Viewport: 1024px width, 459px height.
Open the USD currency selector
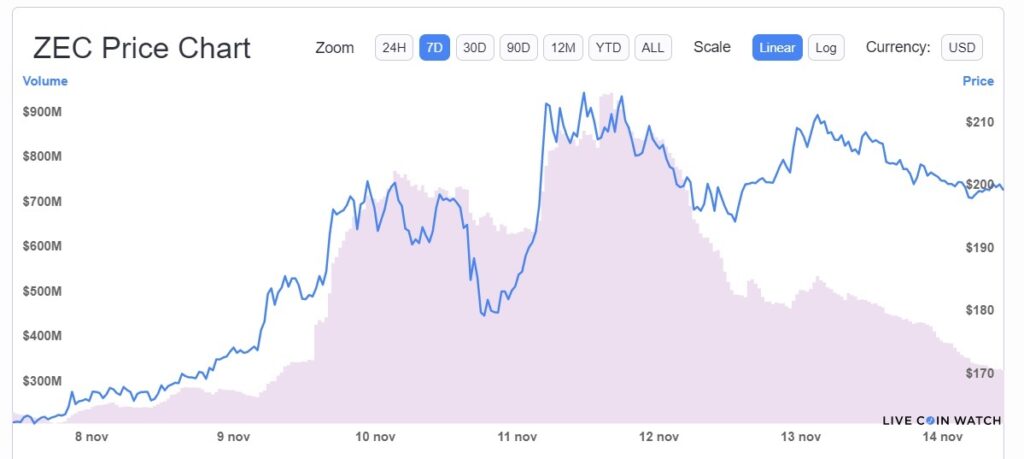pos(961,48)
